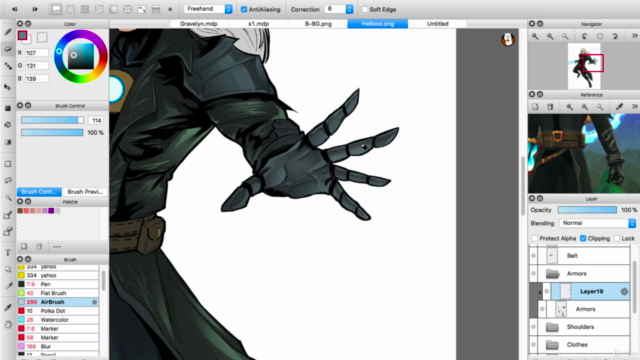
Task: Select the rectangular Select tool
Action: click(x=8, y=164)
